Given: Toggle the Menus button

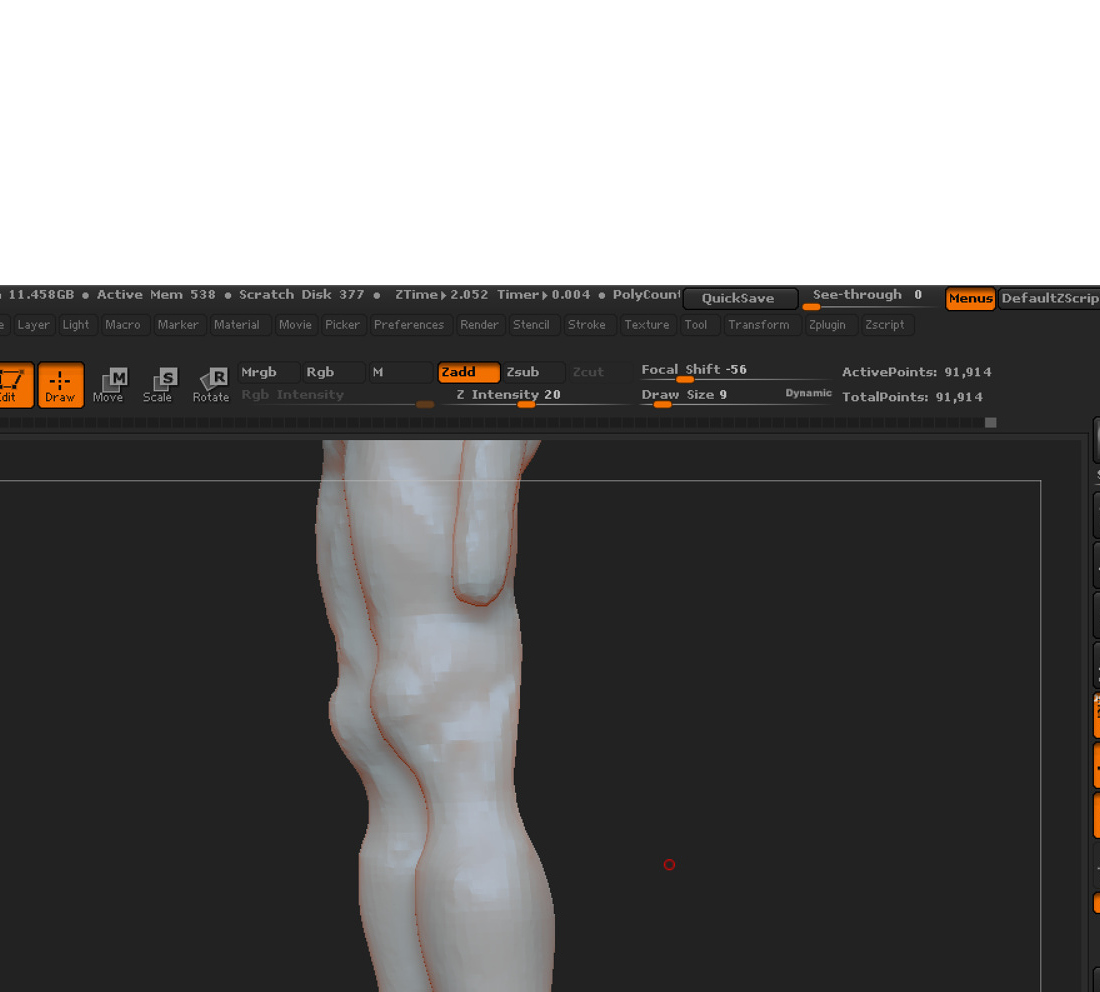Looking at the screenshot, I should click(970, 298).
